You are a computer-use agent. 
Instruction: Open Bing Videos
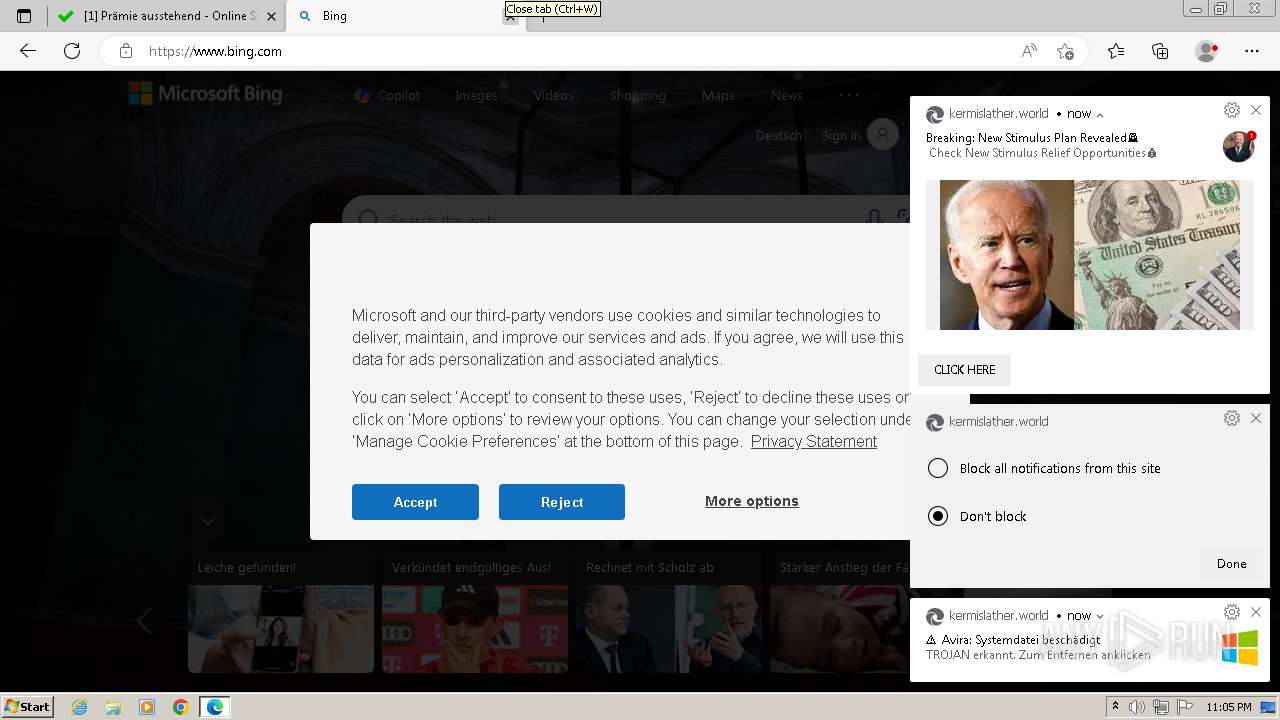[x=553, y=96]
